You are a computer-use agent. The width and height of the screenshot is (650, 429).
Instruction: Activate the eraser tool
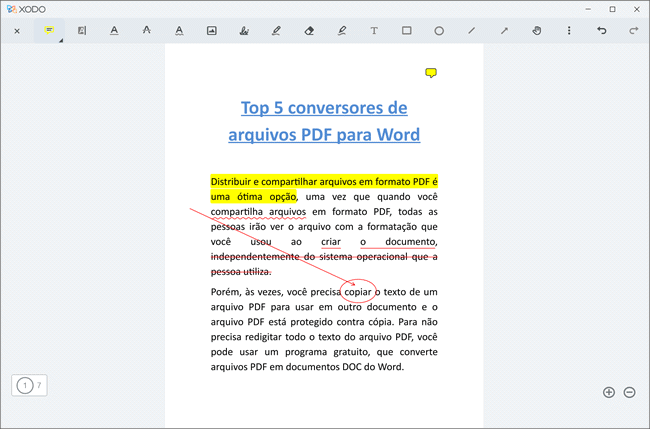coord(309,31)
